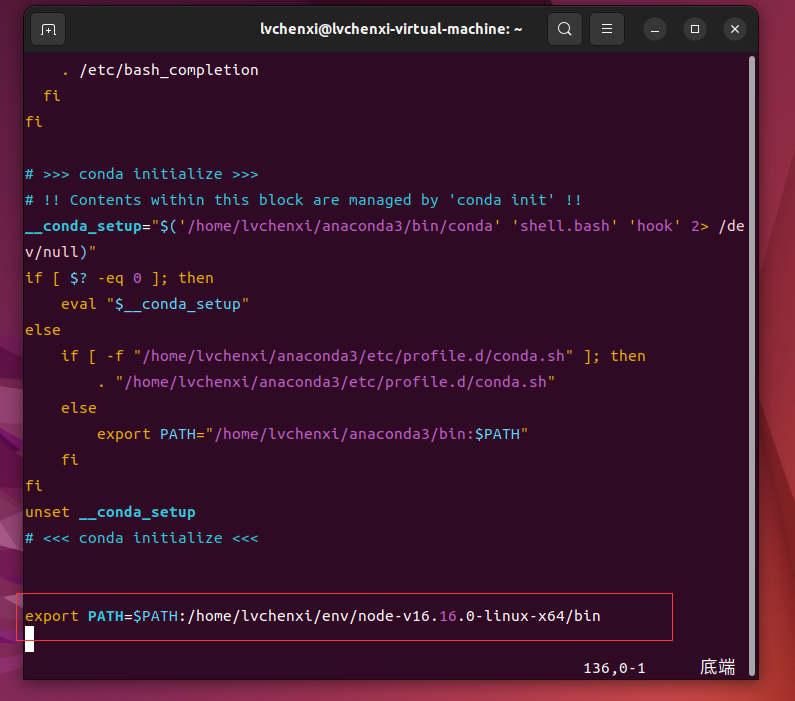Image resolution: width=795 pixels, height=701 pixels.
Task: Click the search magnifier icon
Action: point(564,30)
